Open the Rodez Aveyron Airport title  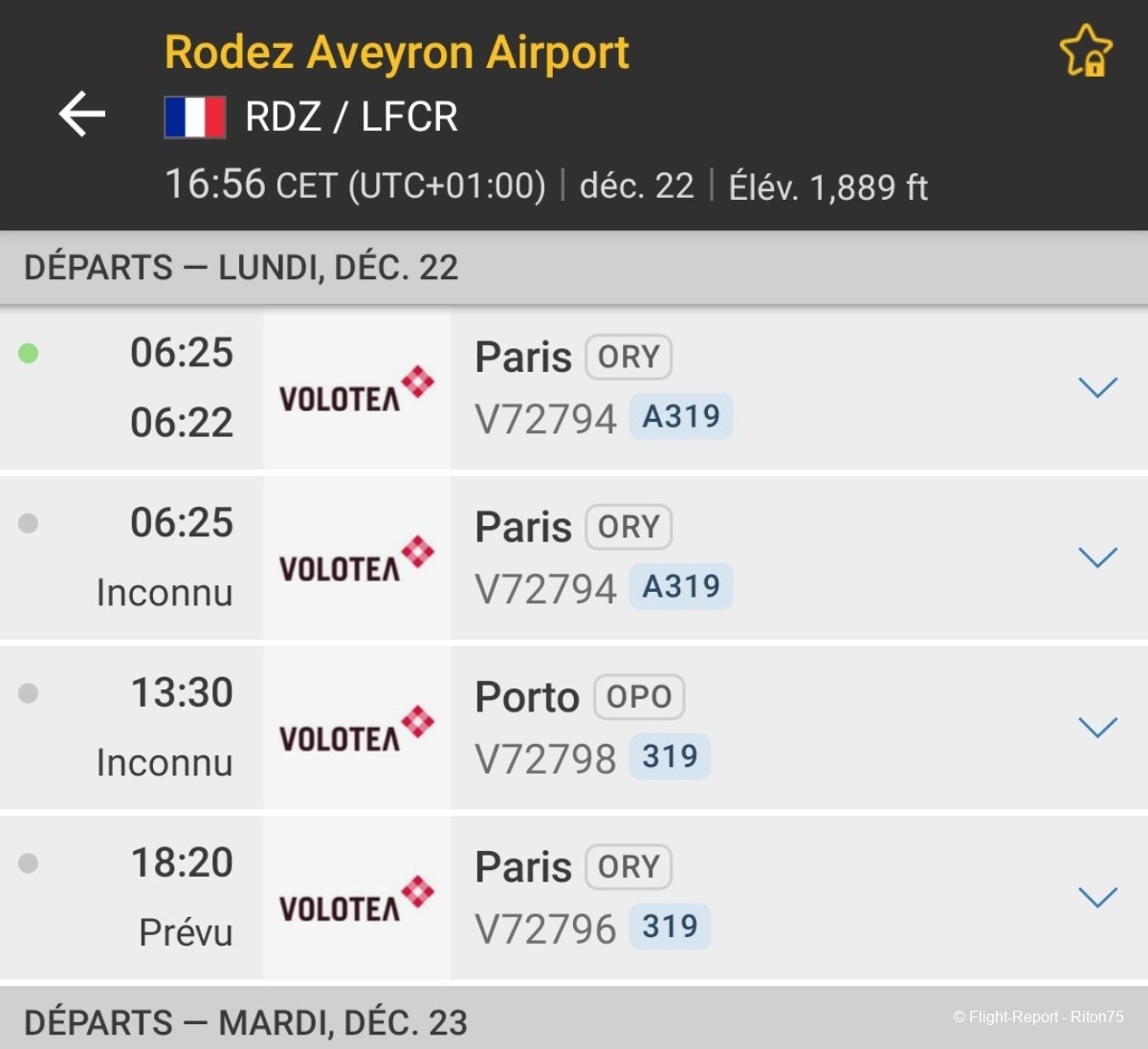click(x=397, y=53)
